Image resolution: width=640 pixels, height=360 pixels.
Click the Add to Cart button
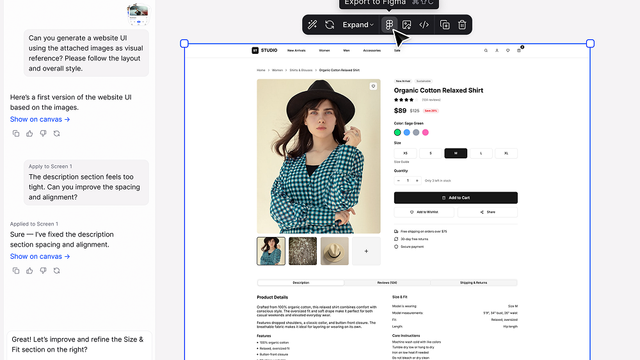456,198
